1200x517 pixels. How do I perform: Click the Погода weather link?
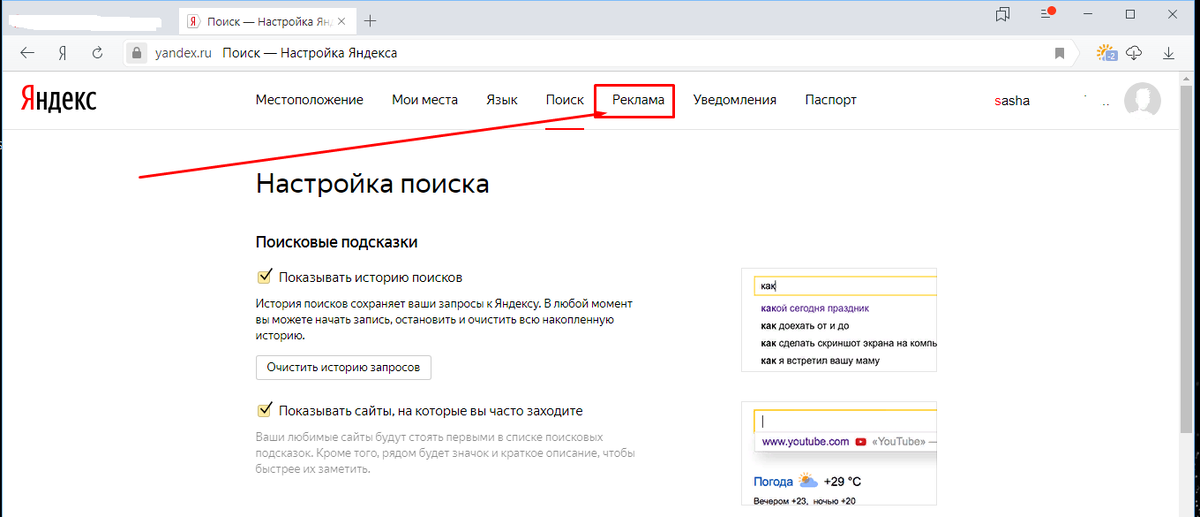point(773,482)
